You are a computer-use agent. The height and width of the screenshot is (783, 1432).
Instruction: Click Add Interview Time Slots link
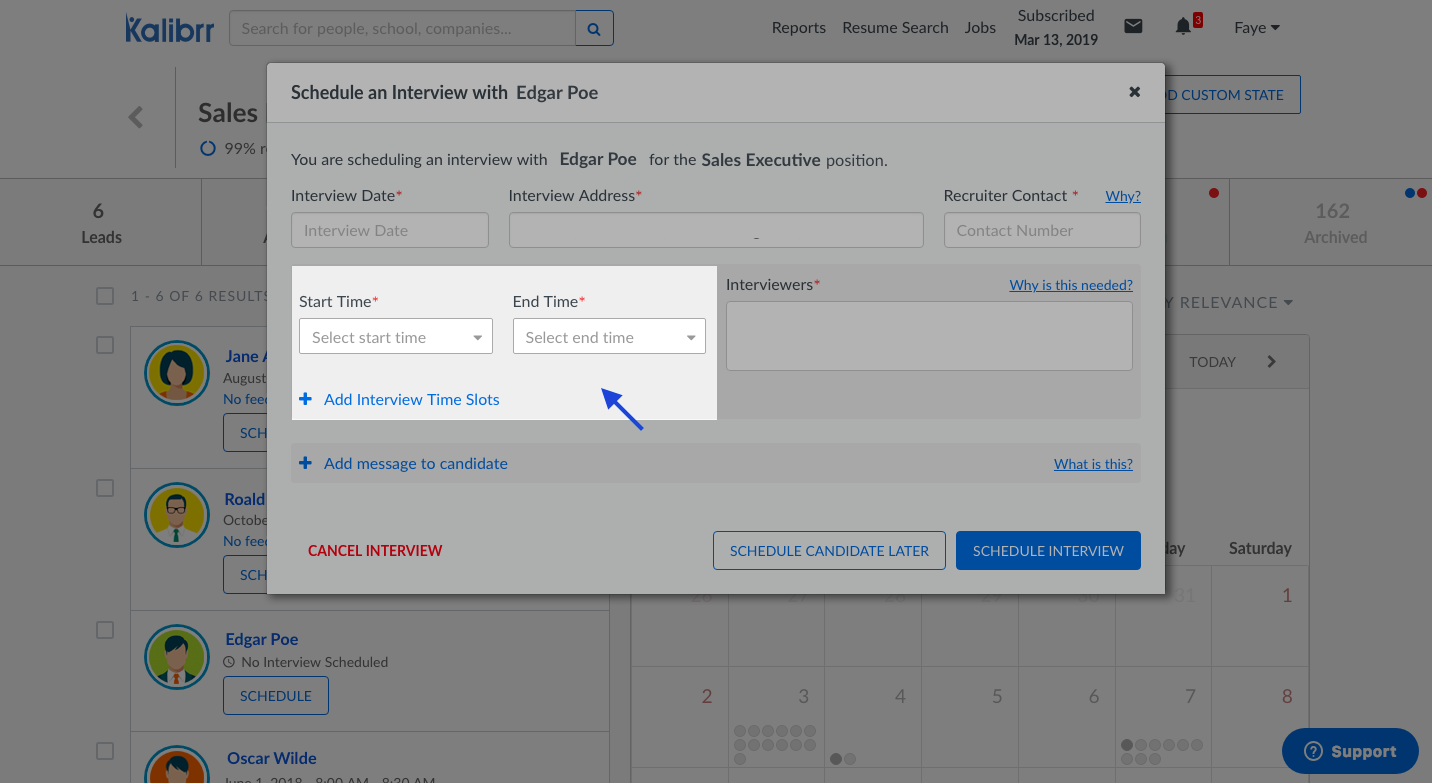pos(411,399)
